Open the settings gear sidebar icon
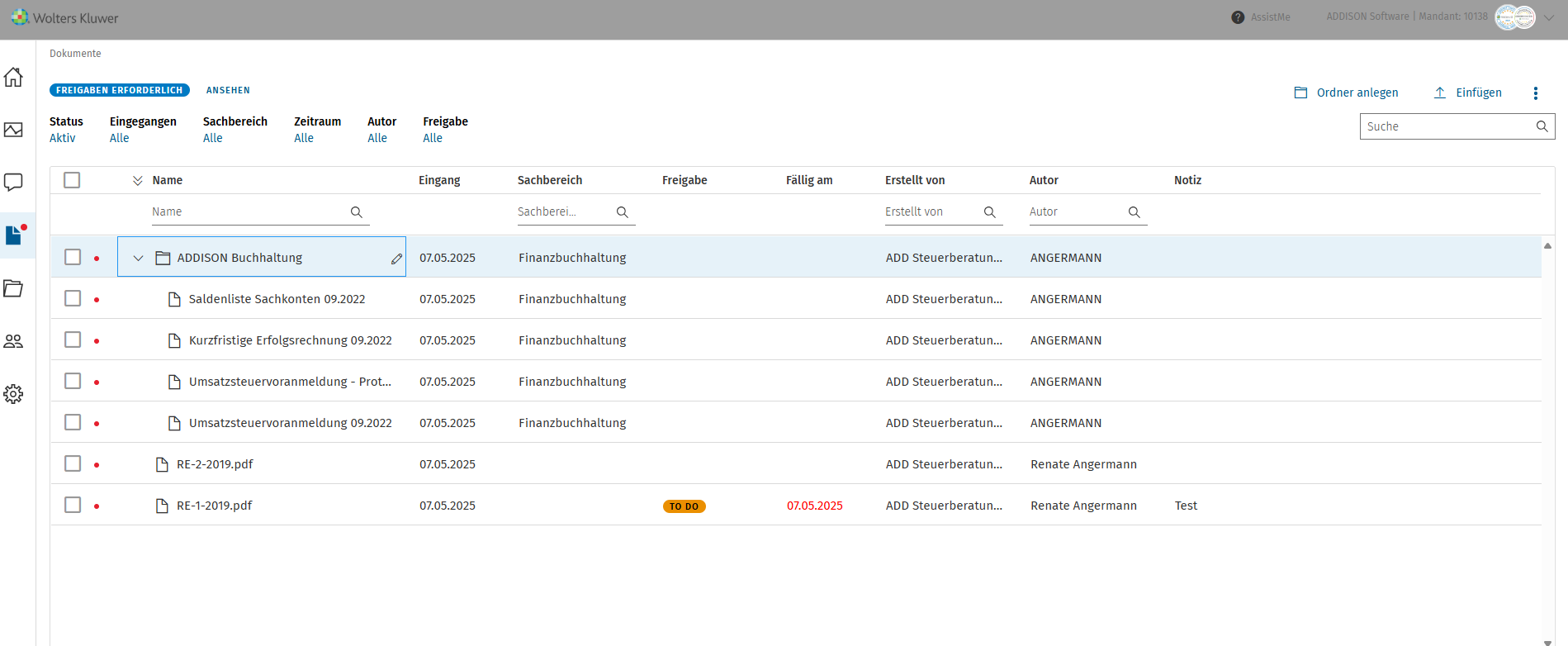The image size is (1568, 646). pos(13,394)
